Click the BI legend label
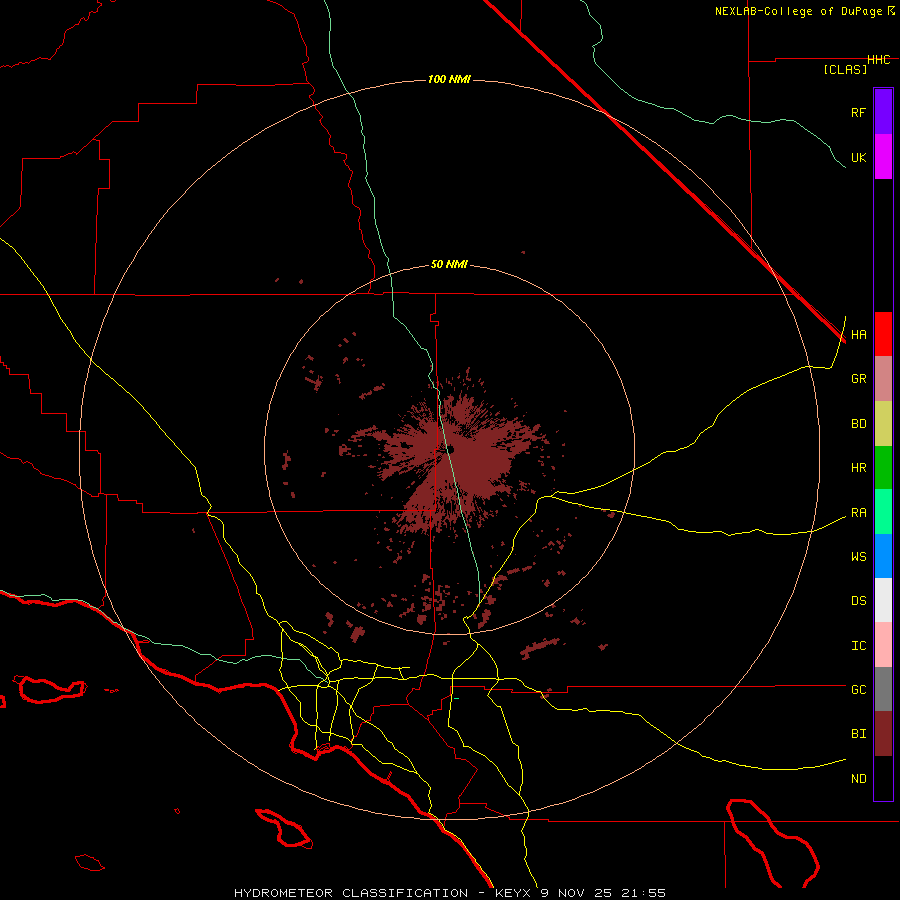The image size is (900, 900). tap(858, 734)
